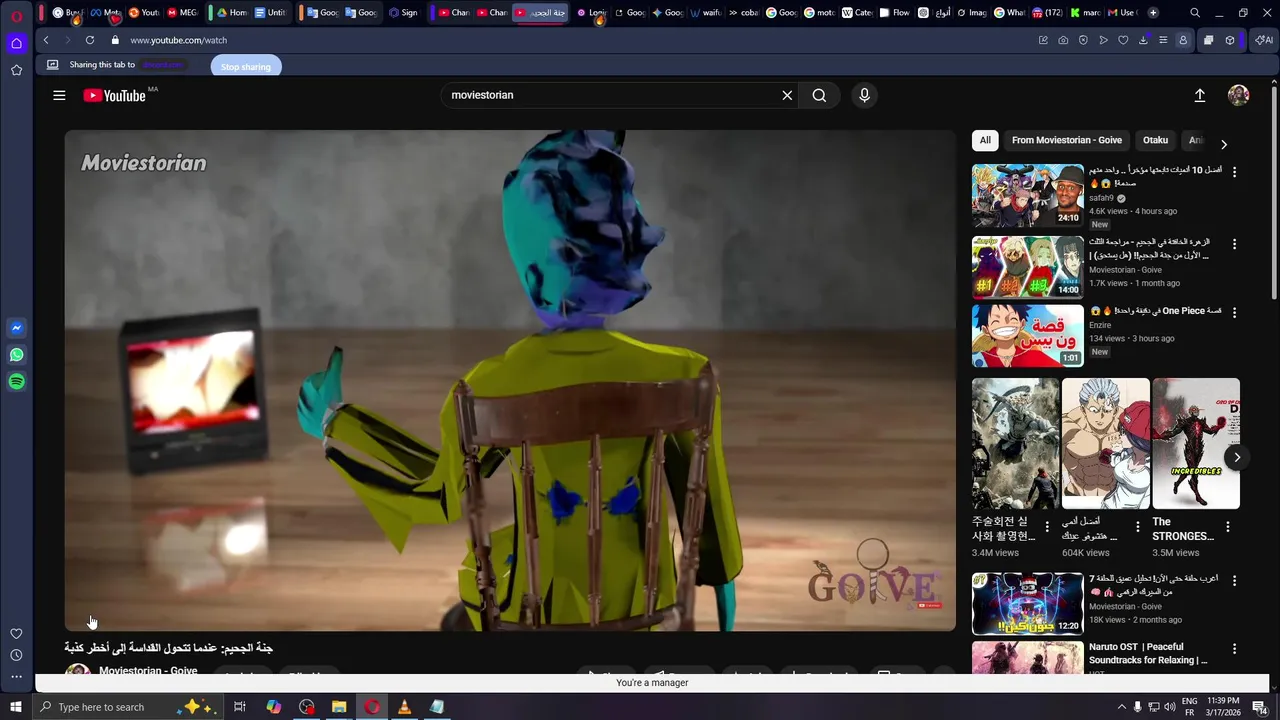Screen dimensions: 1280x720
Task: Open the account avatar menu
Action: (1239, 95)
